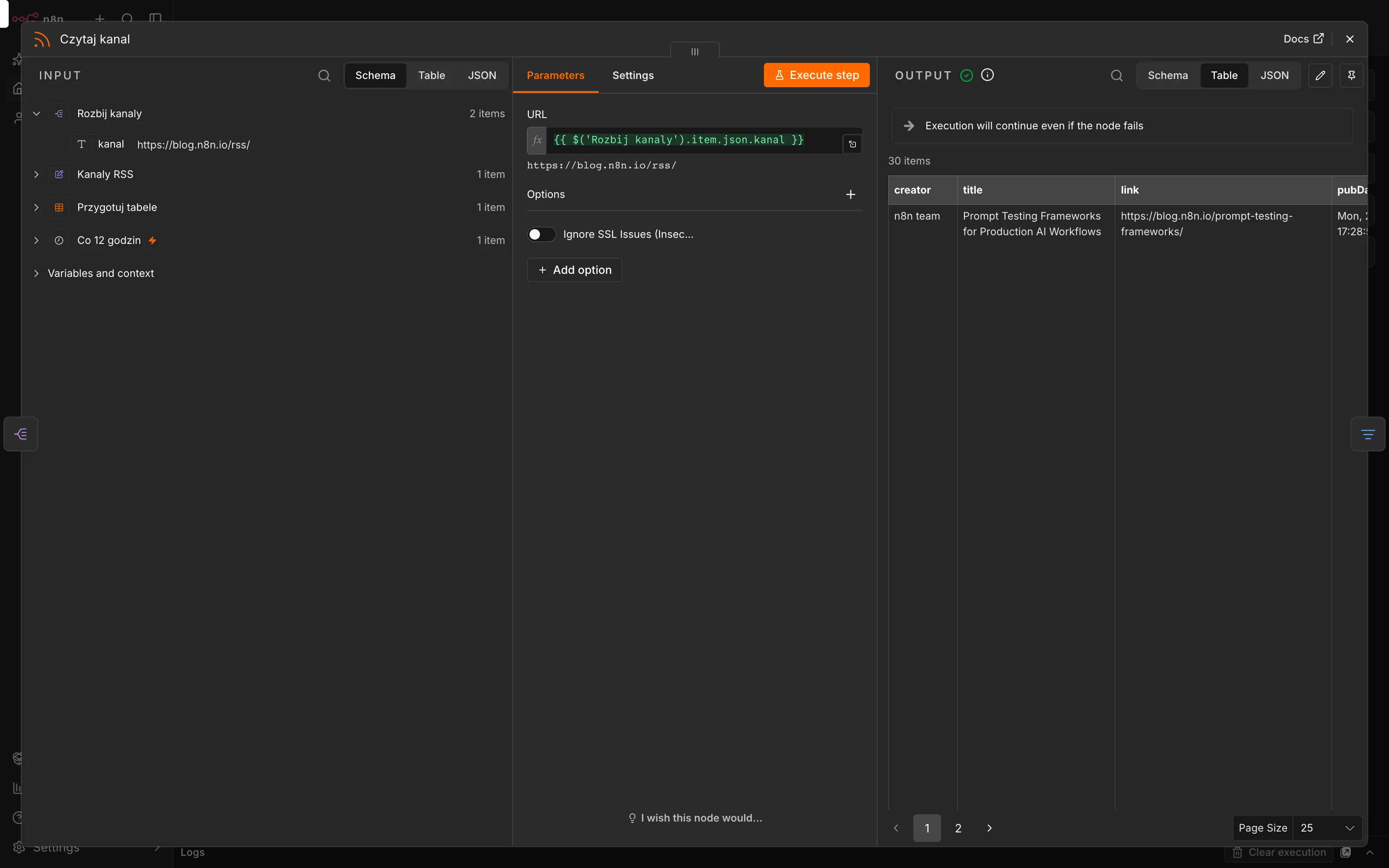Open the Docs link

tap(1303, 39)
